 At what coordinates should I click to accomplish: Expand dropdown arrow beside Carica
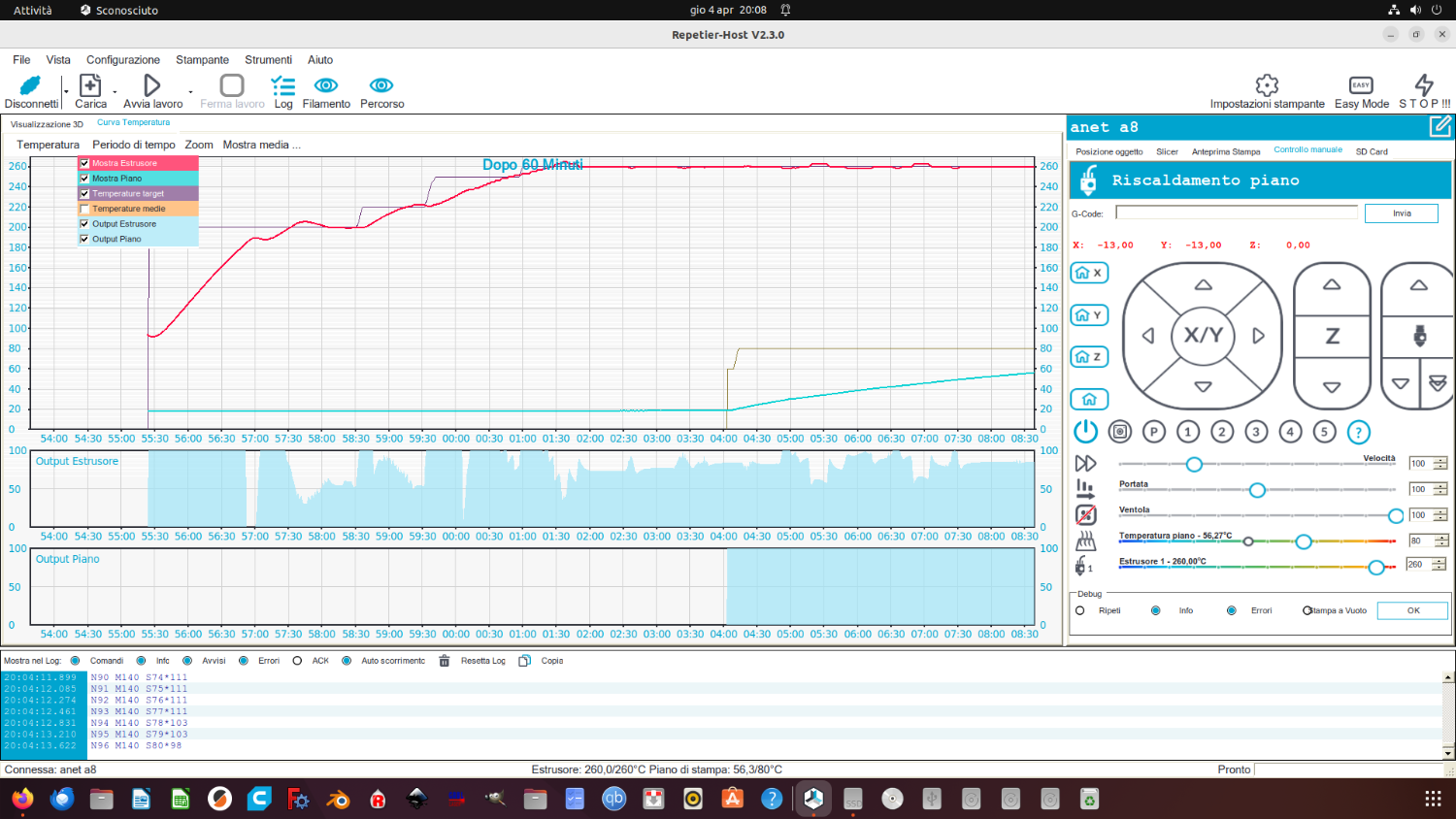(x=115, y=92)
